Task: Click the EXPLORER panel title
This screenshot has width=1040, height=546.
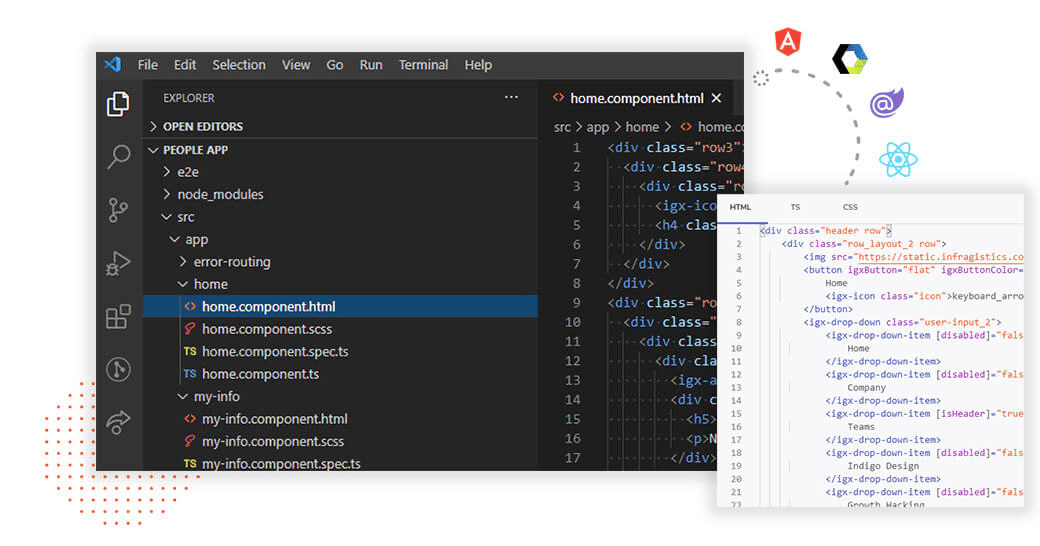Action: coord(188,98)
